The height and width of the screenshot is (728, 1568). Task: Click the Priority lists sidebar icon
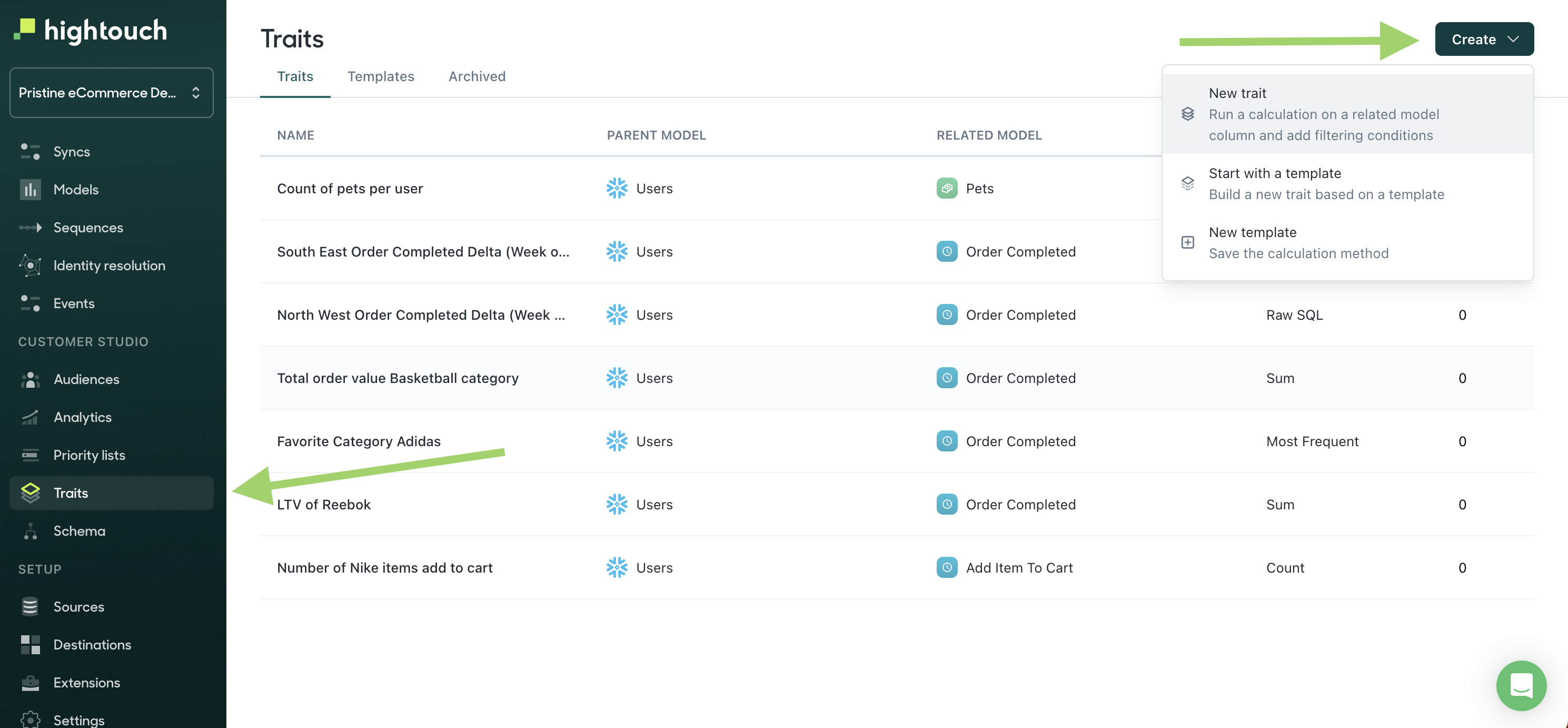pyautogui.click(x=30, y=455)
